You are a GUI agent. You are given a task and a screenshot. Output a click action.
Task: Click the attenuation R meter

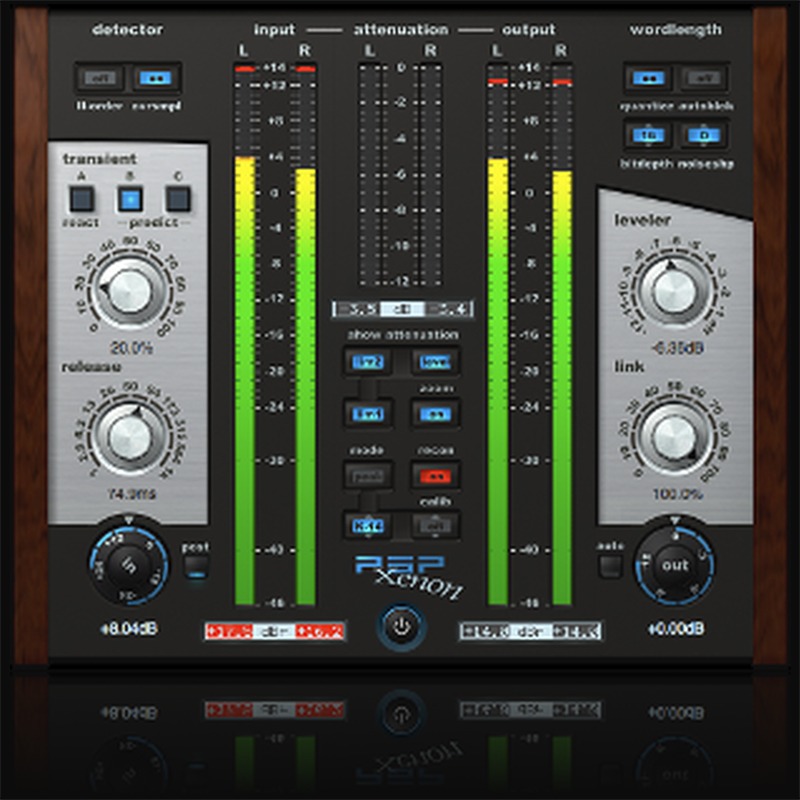coord(431,174)
